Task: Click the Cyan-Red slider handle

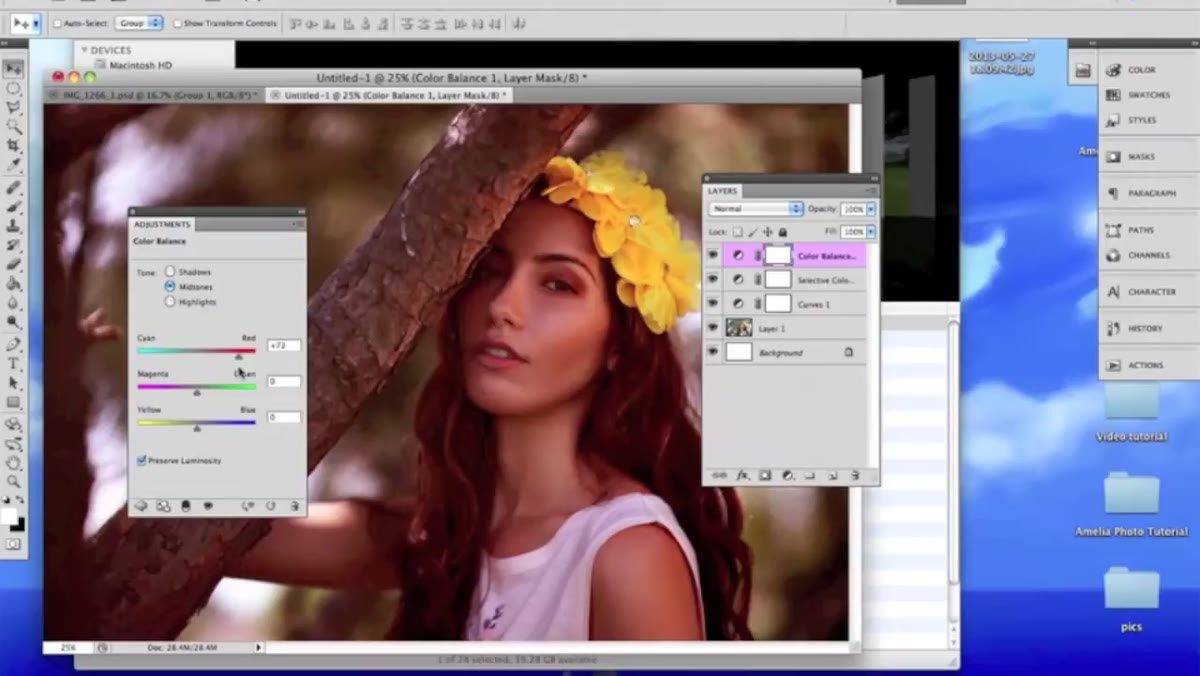Action: click(239, 357)
